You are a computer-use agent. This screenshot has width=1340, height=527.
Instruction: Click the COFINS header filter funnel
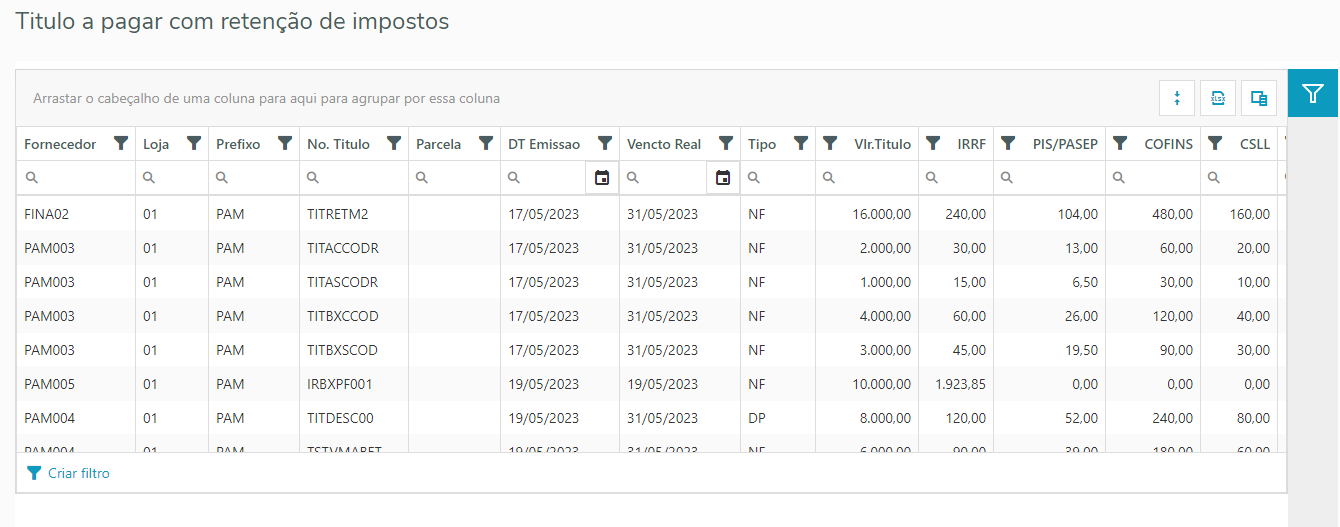pos(1120,144)
